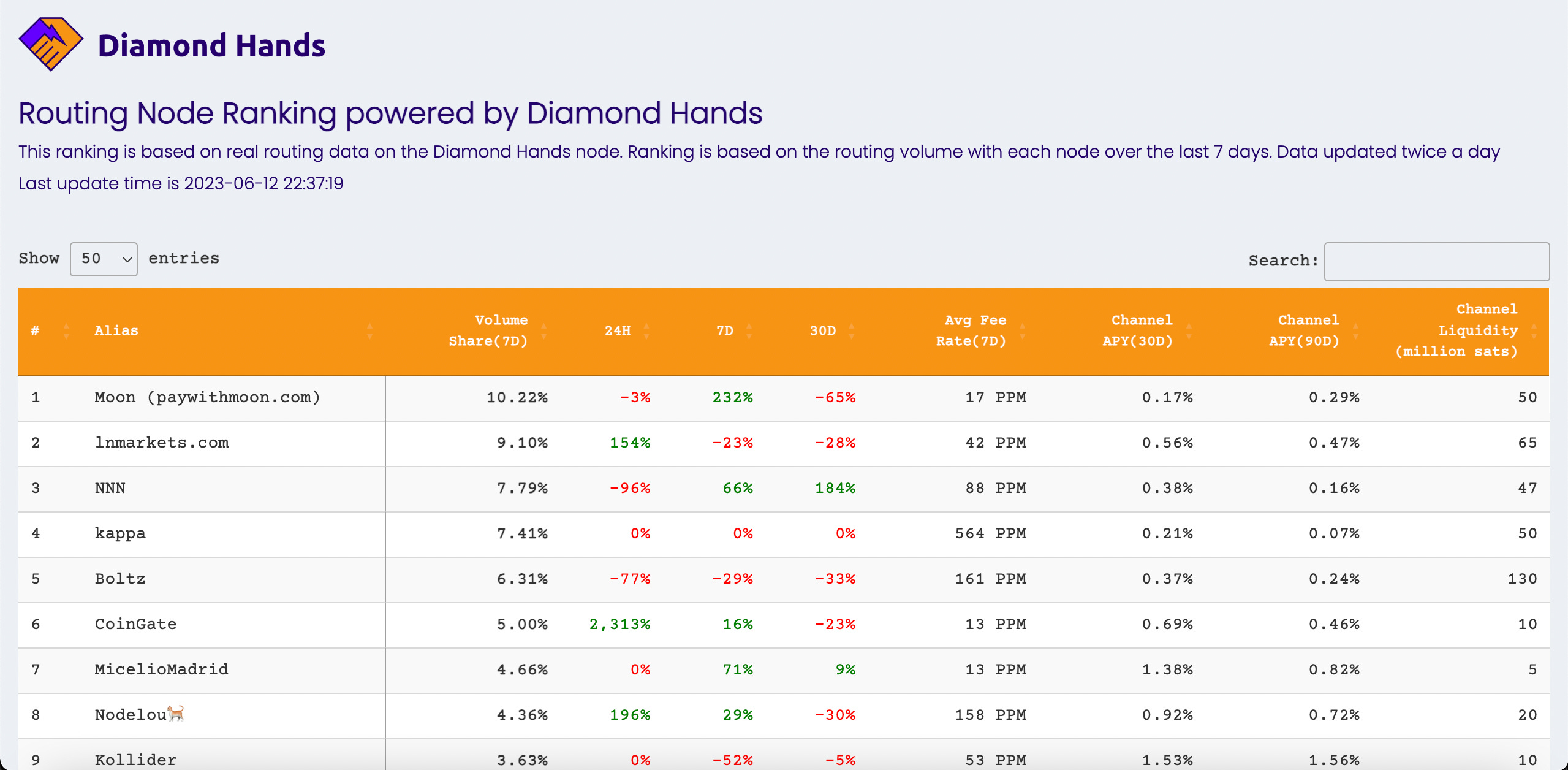Screen dimensions: 1568x770
Task: Click Nodelou's 158 PPM fee rate
Action: 991,715
